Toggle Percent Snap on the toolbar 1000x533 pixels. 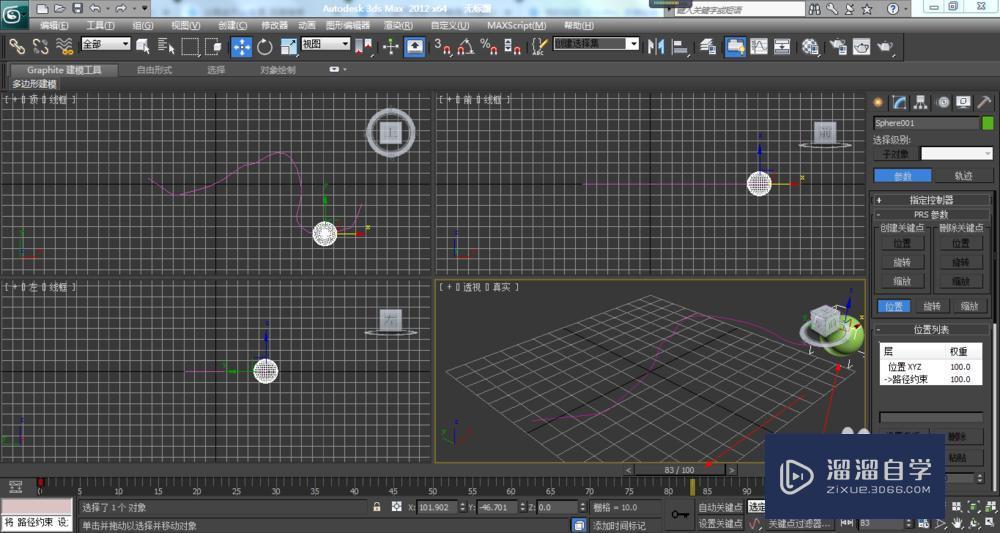[489, 47]
